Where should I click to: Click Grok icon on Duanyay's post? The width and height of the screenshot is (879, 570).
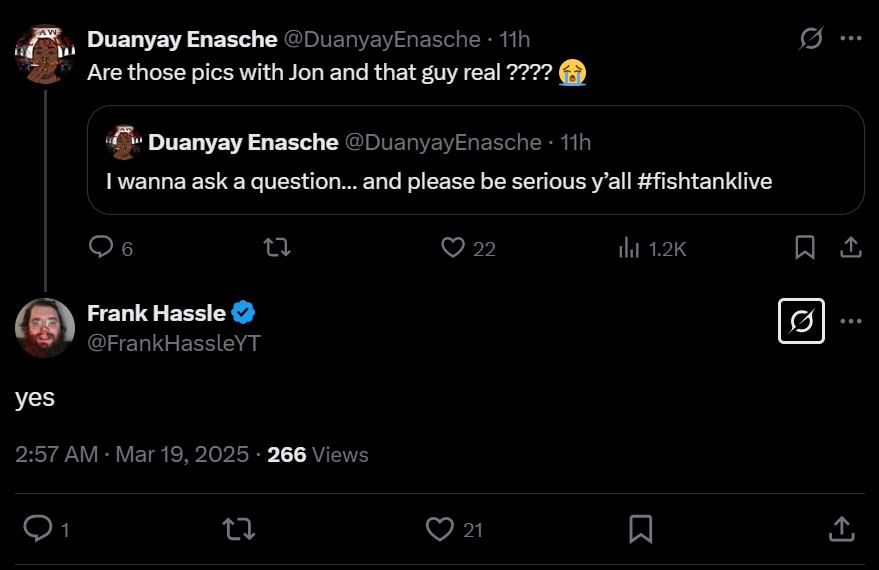811,39
